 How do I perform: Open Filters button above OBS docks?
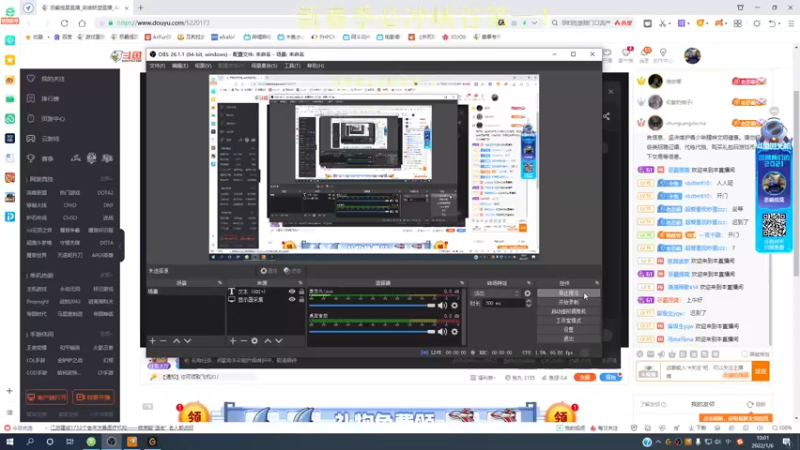click(x=292, y=271)
